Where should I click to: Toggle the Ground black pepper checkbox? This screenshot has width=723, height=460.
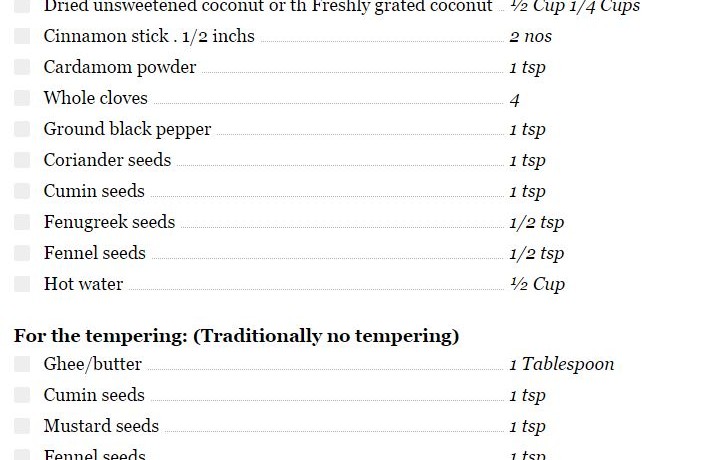coord(22,129)
